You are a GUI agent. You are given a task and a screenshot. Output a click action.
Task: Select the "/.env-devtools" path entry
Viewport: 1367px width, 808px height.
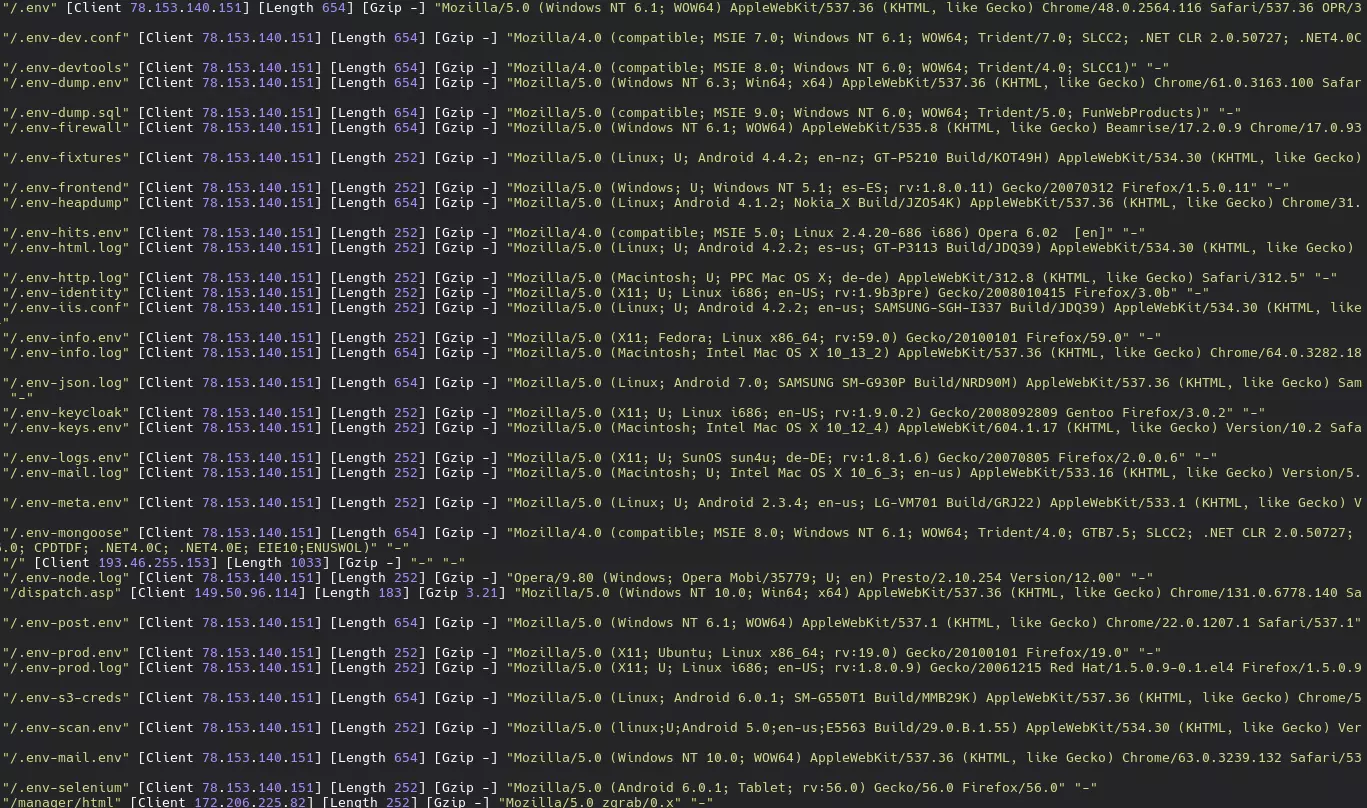tap(65, 68)
